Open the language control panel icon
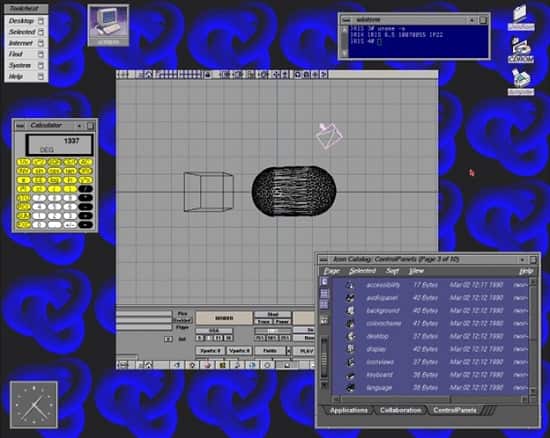Viewport: 550px width, 438px height. pyautogui.click(x=350, y=388)
